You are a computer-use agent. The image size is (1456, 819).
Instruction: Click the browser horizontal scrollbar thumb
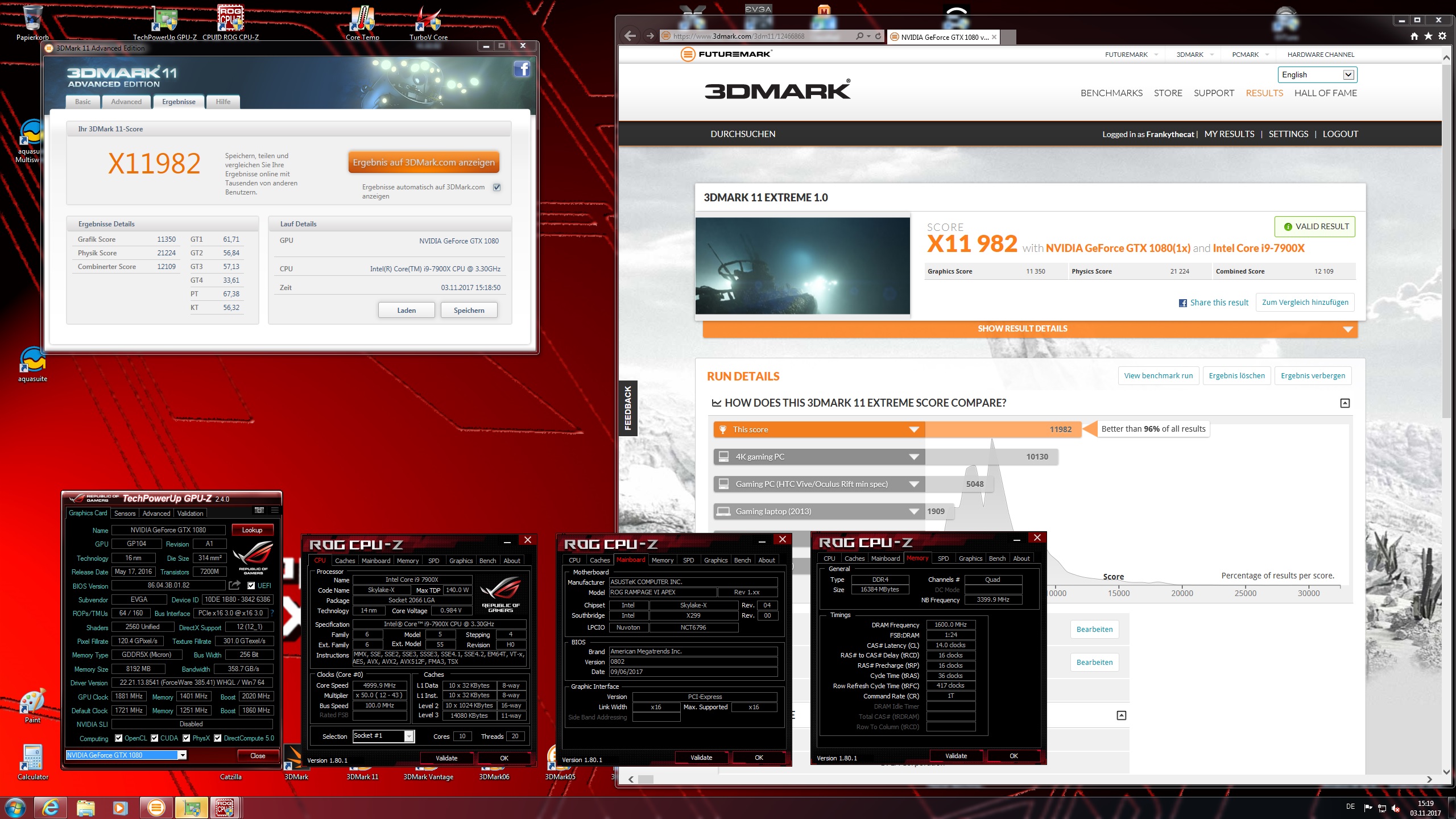coord(646,779)
